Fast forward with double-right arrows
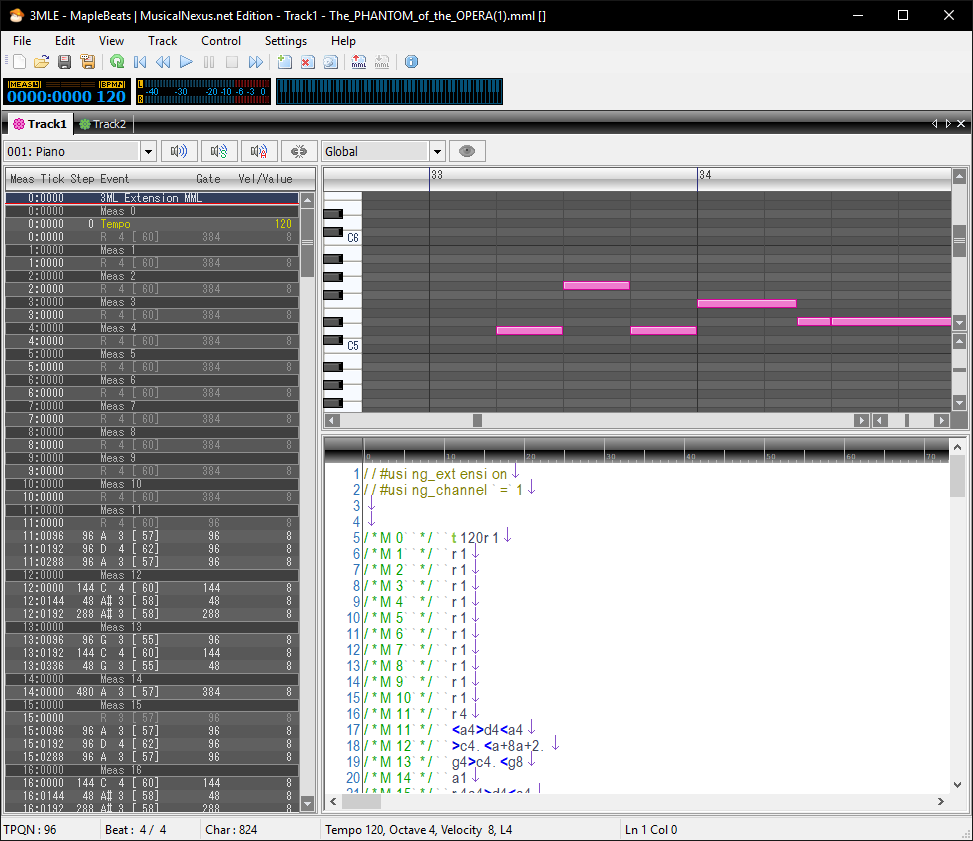Image resolution: width=973 pixels, height=841 pixels. pyautogui.click(x=255, y=61)
